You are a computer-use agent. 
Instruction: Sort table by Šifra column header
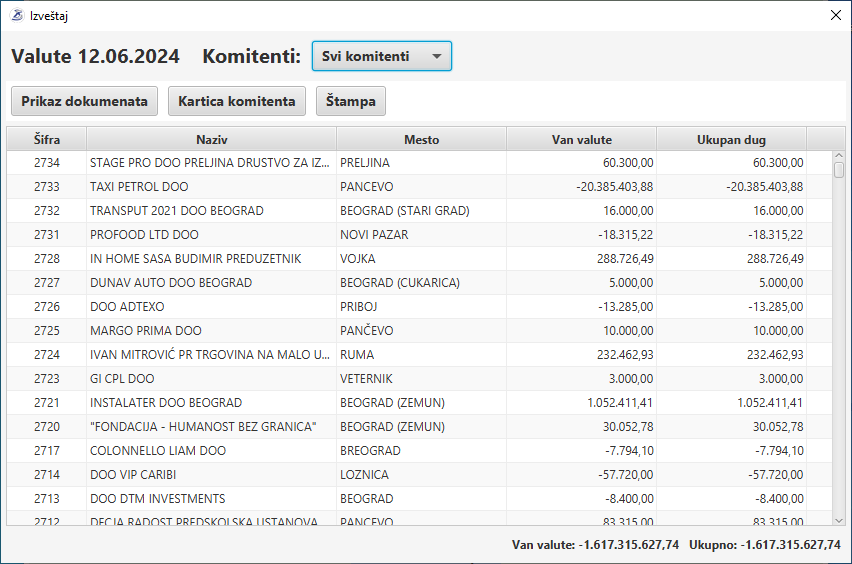point(47,139)
